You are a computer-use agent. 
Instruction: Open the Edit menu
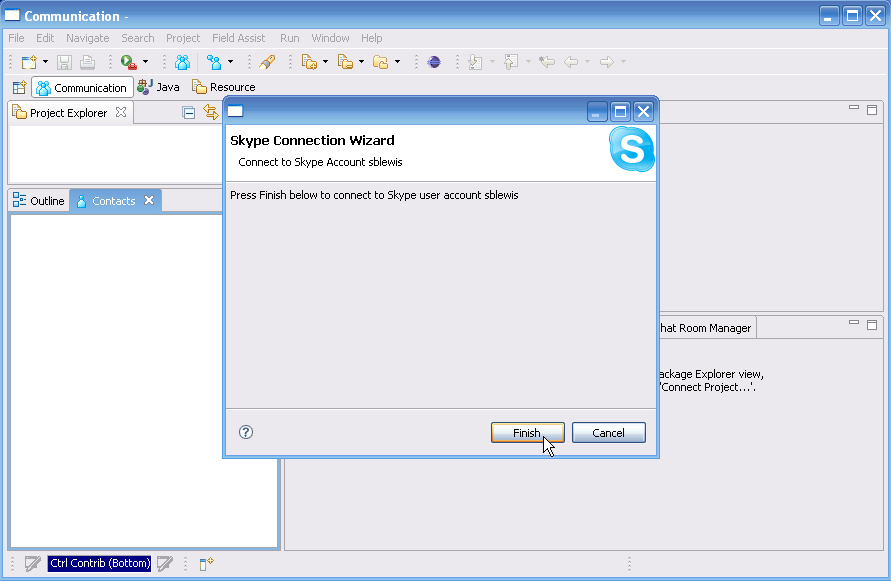(x=45, y=38)
